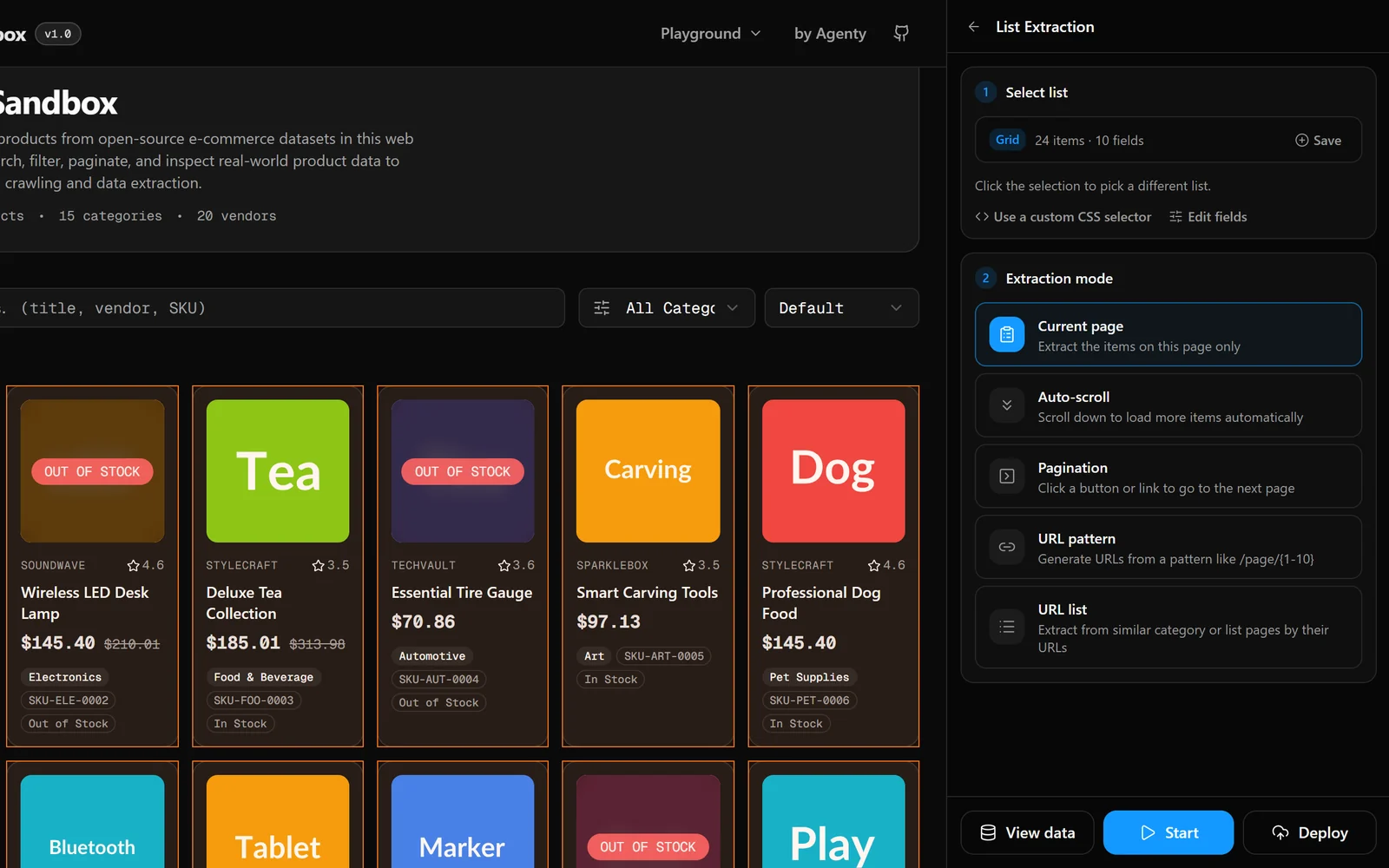Click the Smart Carving Tools title
The width and height of the screenshot is (1389, 868).
click(x=648, y=593)
